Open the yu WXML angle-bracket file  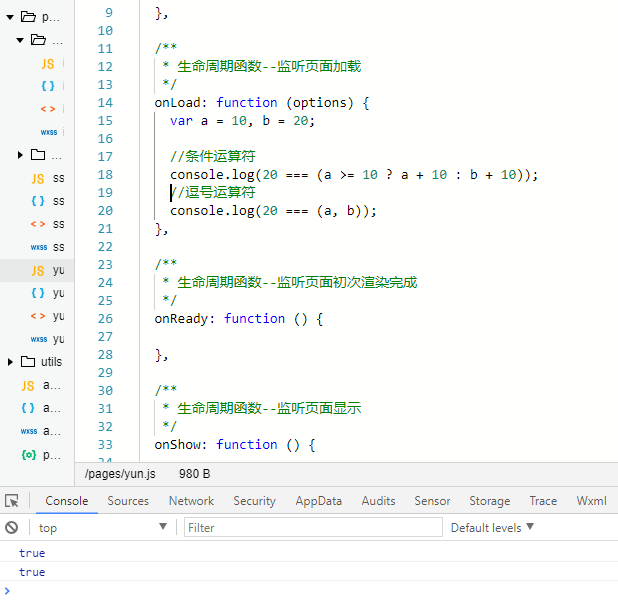pyautogui.click(x=48, y=316)
